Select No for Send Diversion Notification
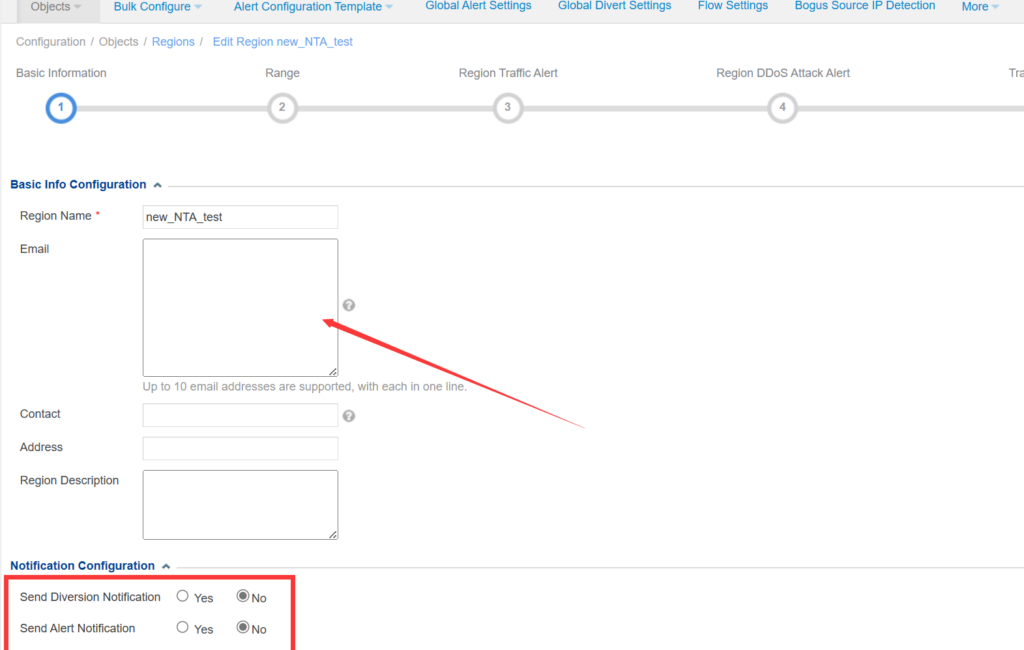This screenshot has width=1024, height=650. tap(243, 597)
